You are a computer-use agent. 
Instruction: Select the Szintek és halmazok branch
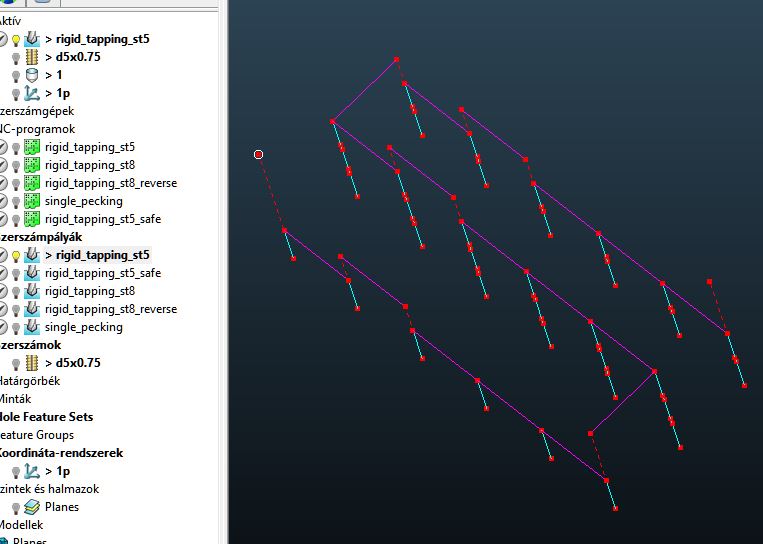49,489
